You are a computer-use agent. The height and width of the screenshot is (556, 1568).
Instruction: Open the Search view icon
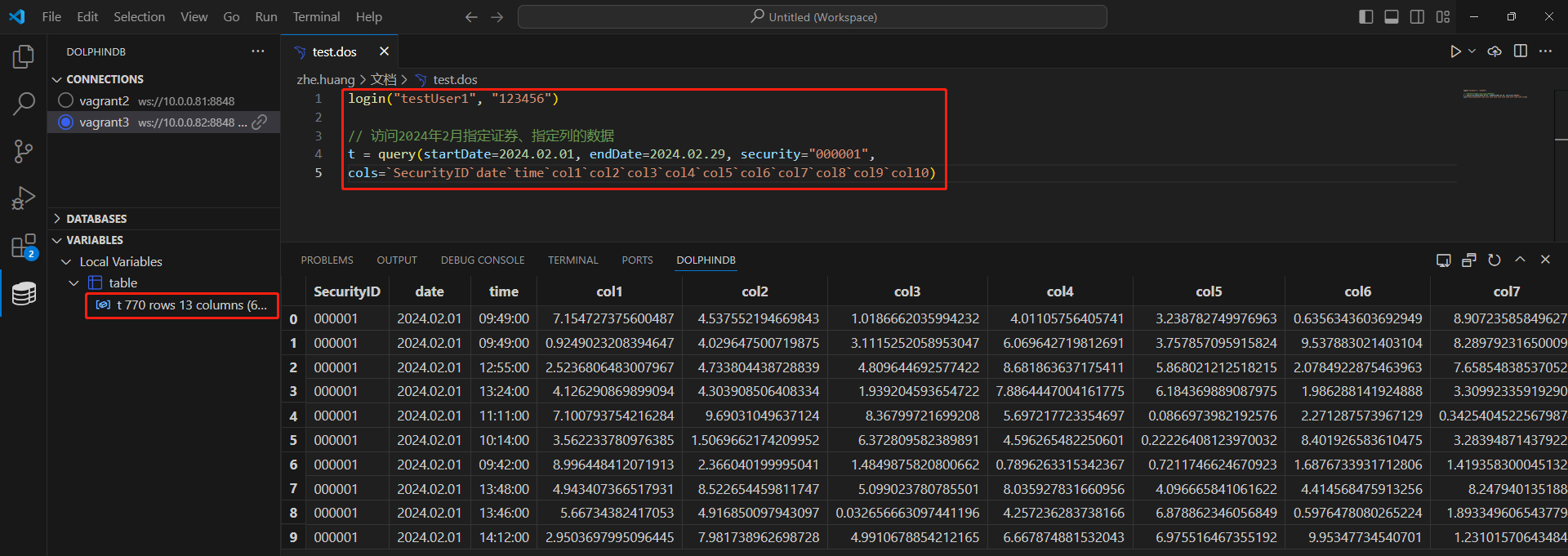pyautogui.click(x=24, y=104)
